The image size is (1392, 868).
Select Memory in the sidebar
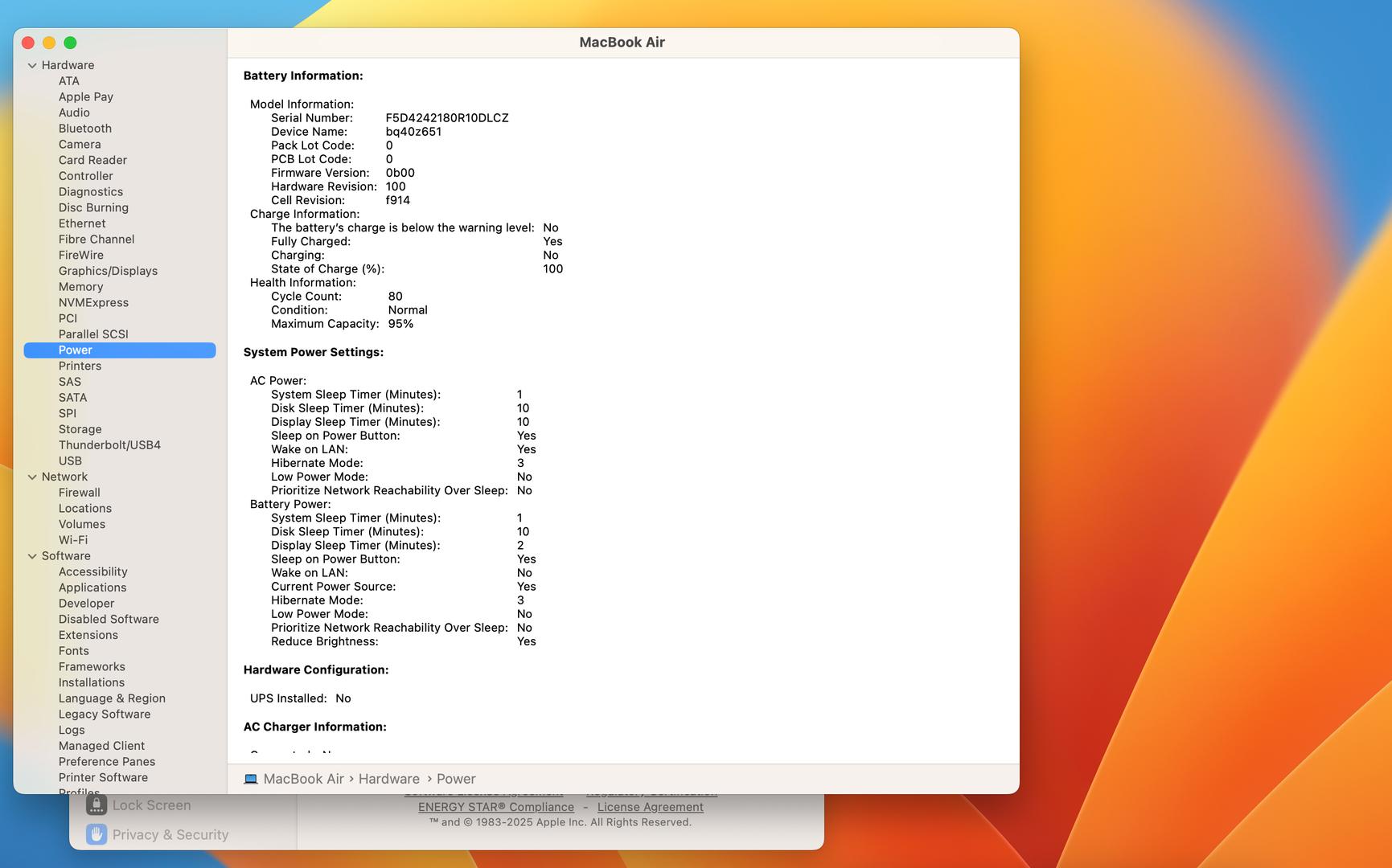pyautogui.click(x=81, y=287)
